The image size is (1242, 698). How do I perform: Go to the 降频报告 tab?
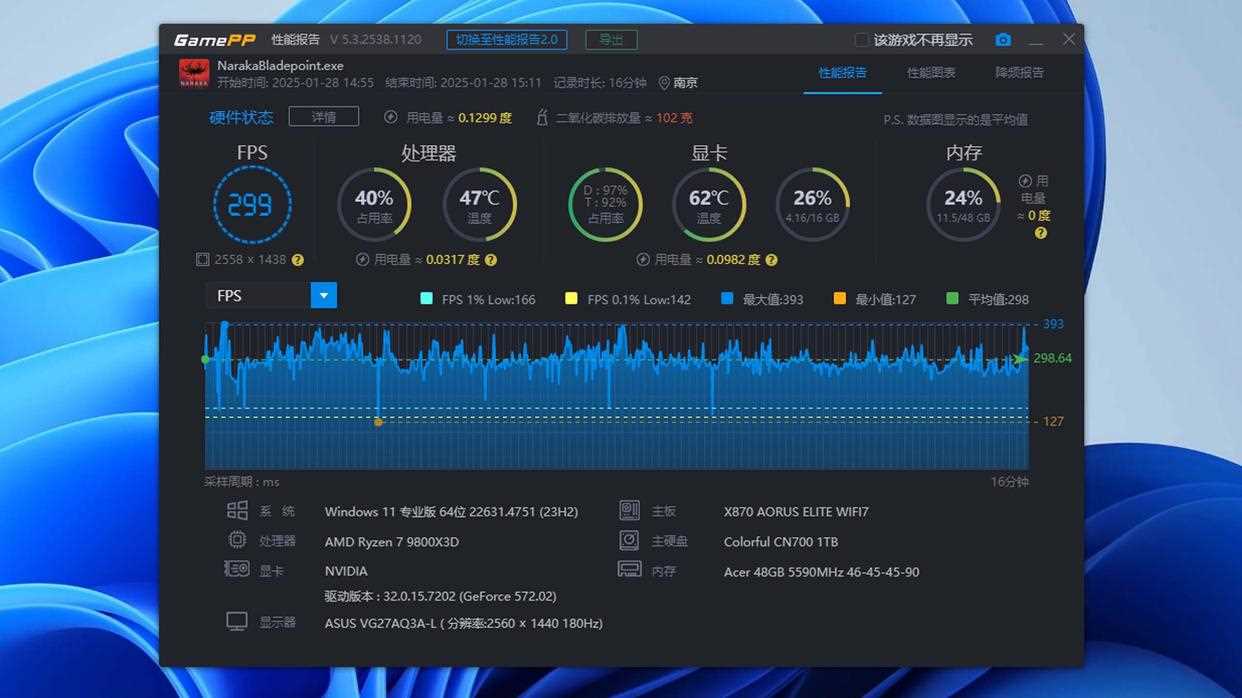(1020, 73)
